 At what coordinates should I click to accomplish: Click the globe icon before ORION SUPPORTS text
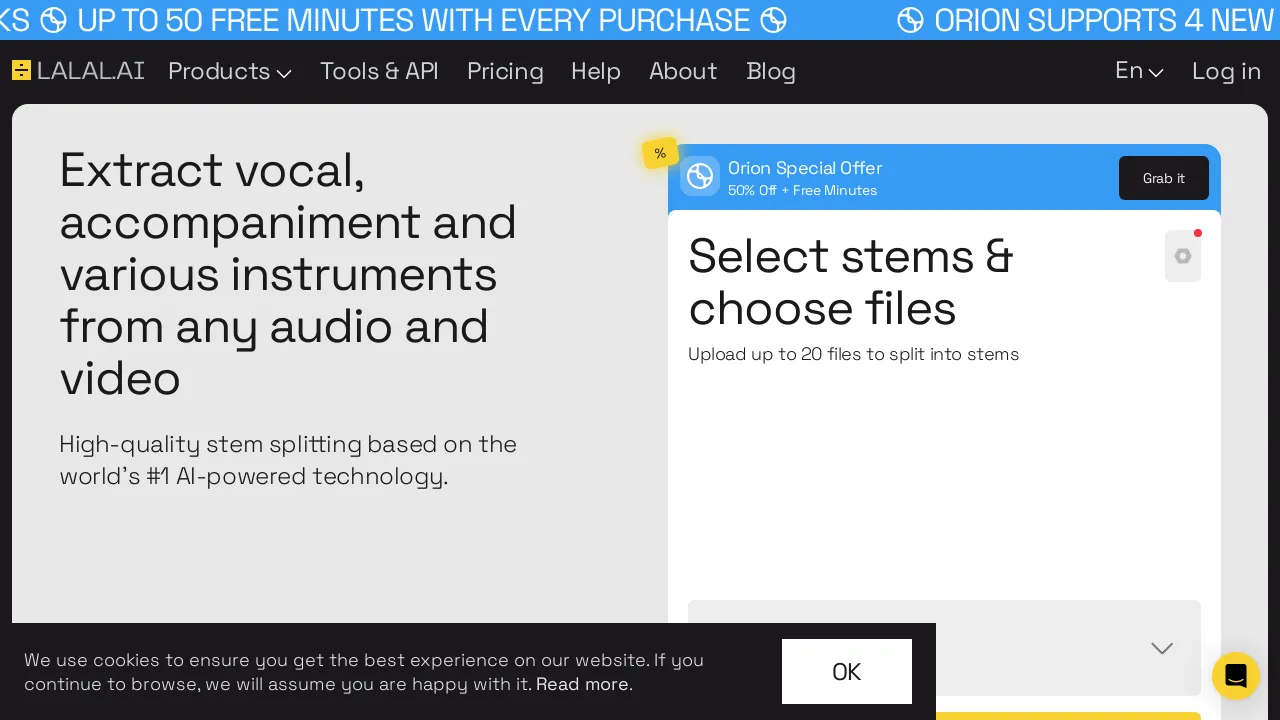click(x=910, y=20)
